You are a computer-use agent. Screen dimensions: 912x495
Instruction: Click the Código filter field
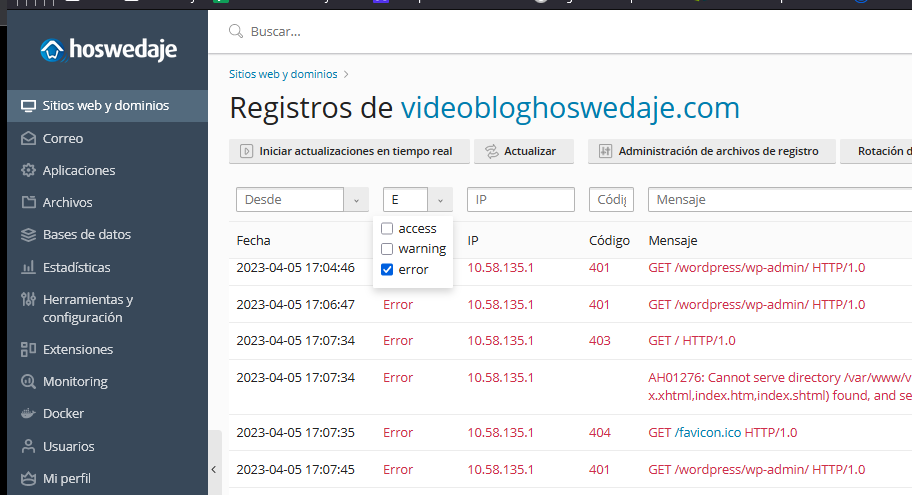pyautogui.click(x=611, y=200)
